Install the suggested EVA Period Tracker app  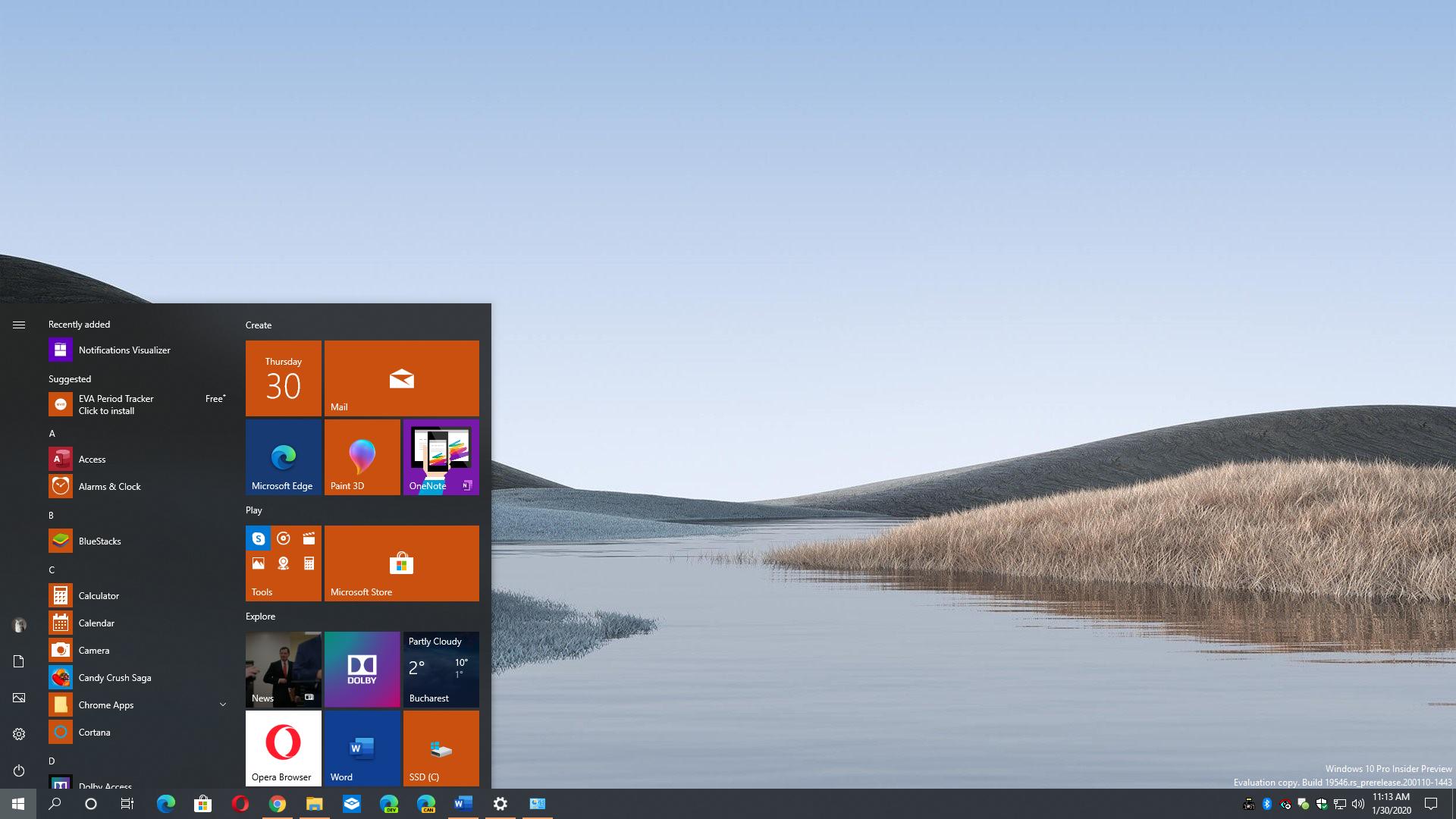point(138,404)
